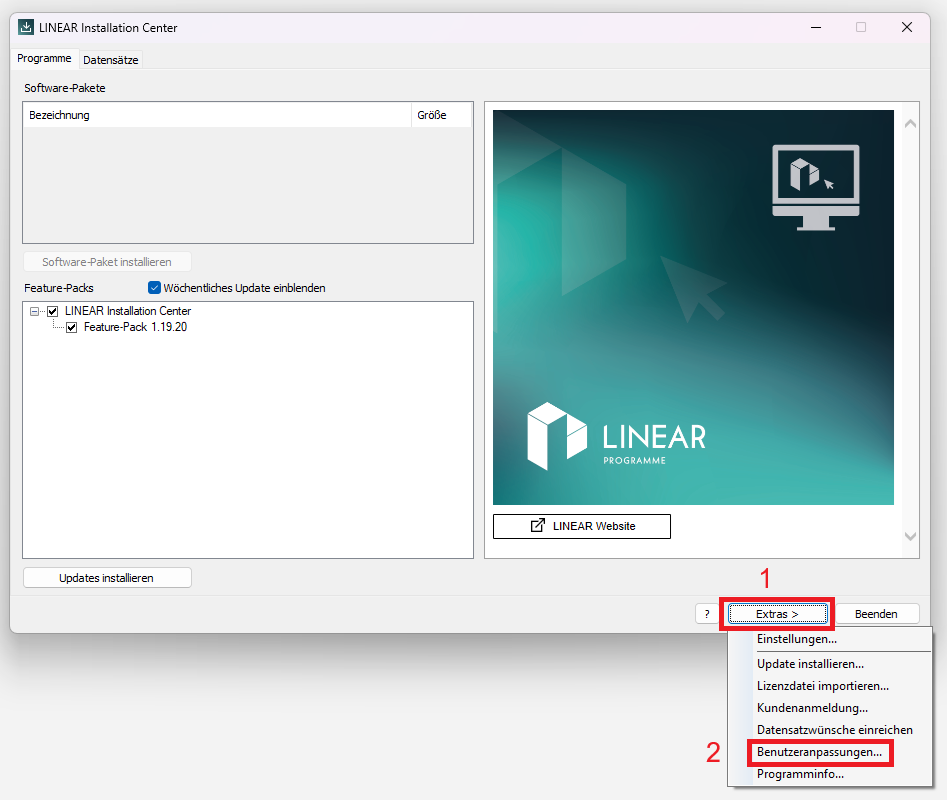The width and height of the screenshot is (947, 800).
Task: Click the question mark help button
Action: tap(706, 614)
